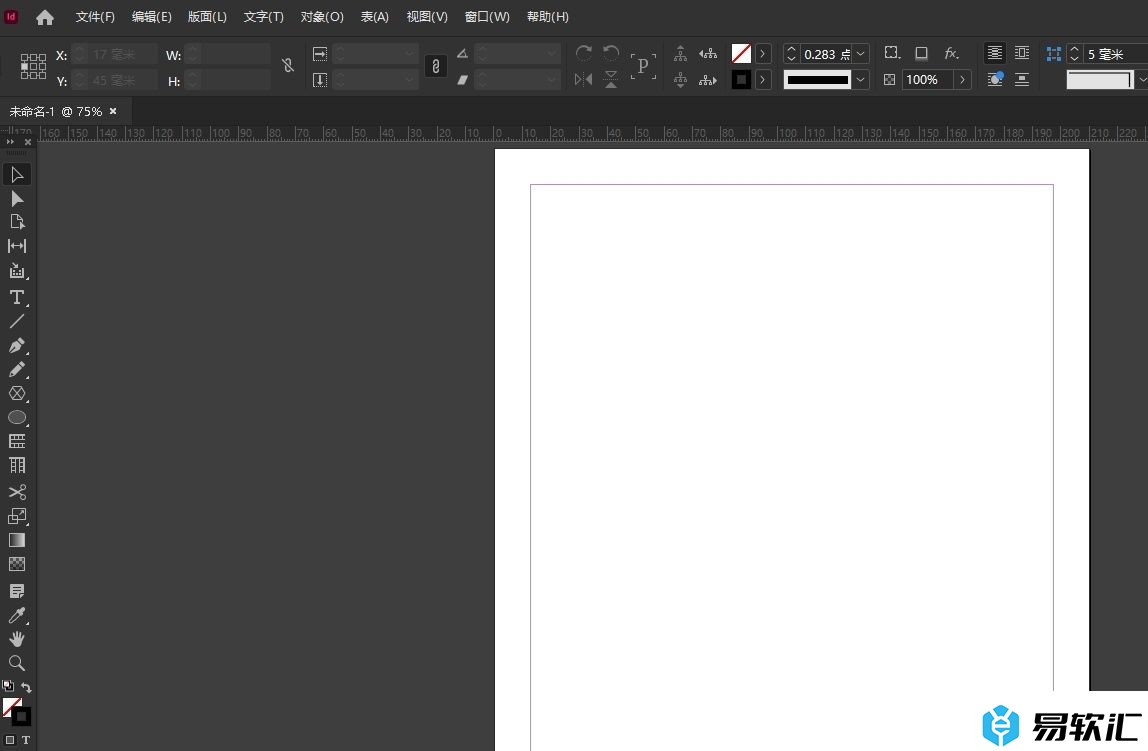This screenshot has height=751, width=1148.
Task: Open the 编辑(E) menu
Action: pos(152,17)
